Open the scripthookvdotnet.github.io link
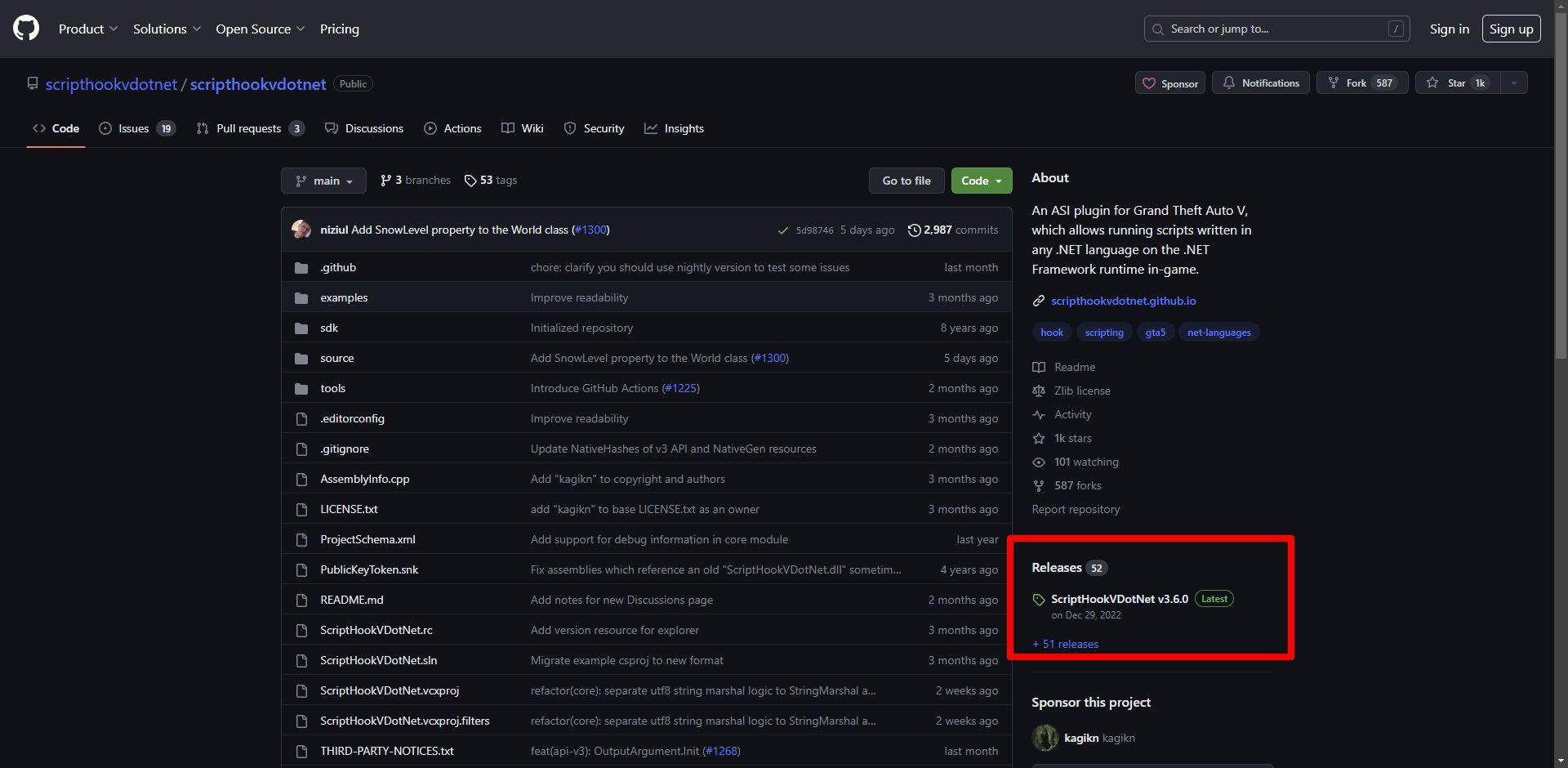The image size is (1568, 768). tap(1123, 301)
